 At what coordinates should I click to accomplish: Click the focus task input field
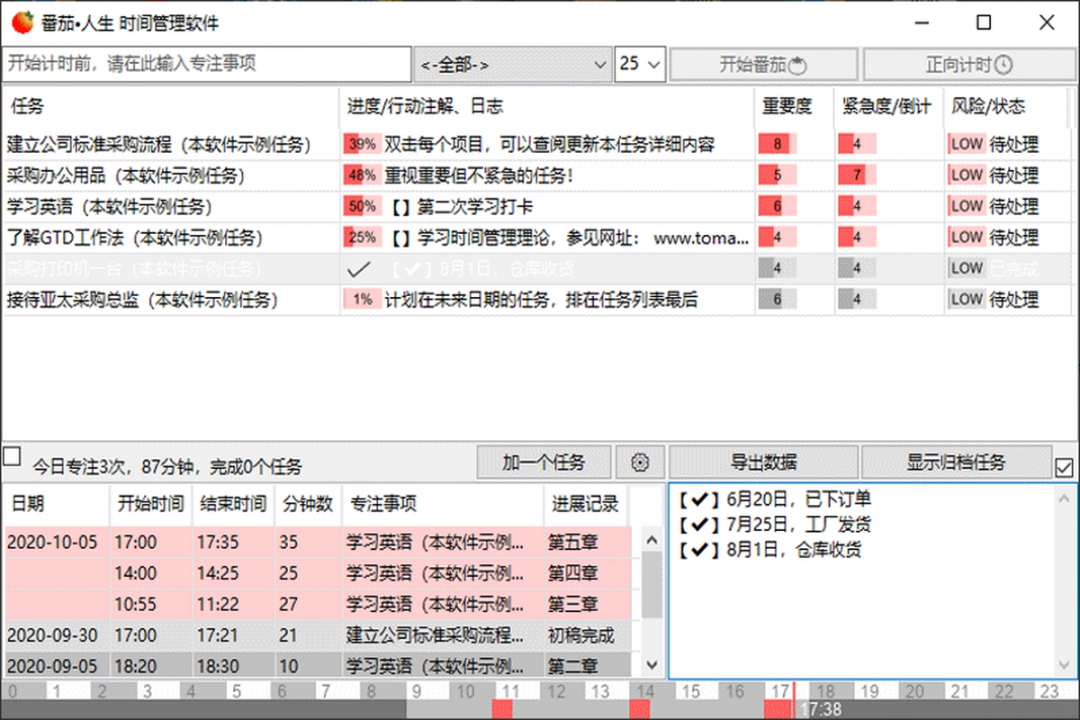click(x=205, y=64)
